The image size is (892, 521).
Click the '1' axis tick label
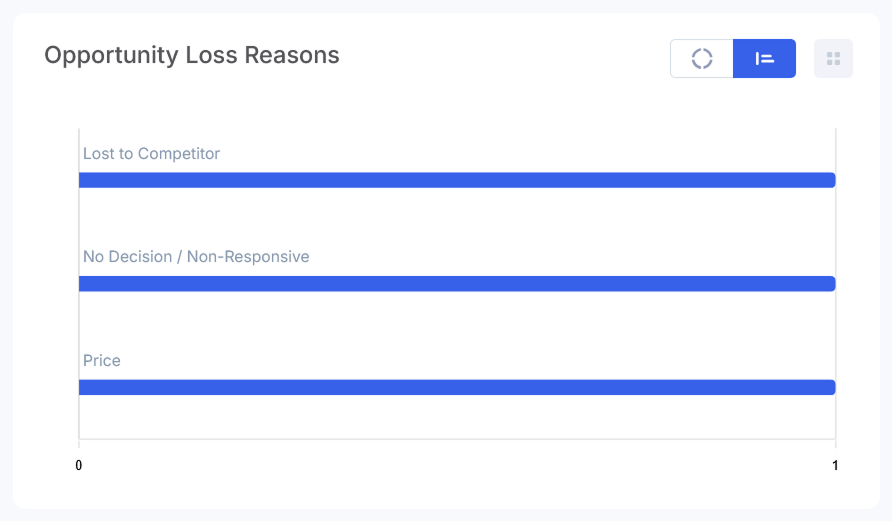pos(835,465)
